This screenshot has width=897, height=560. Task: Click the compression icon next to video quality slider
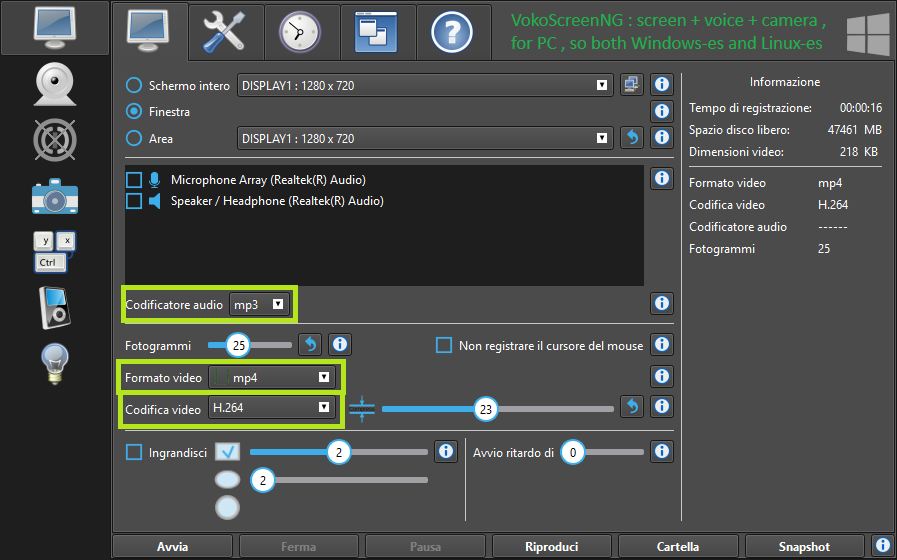(x=362, y=409)
